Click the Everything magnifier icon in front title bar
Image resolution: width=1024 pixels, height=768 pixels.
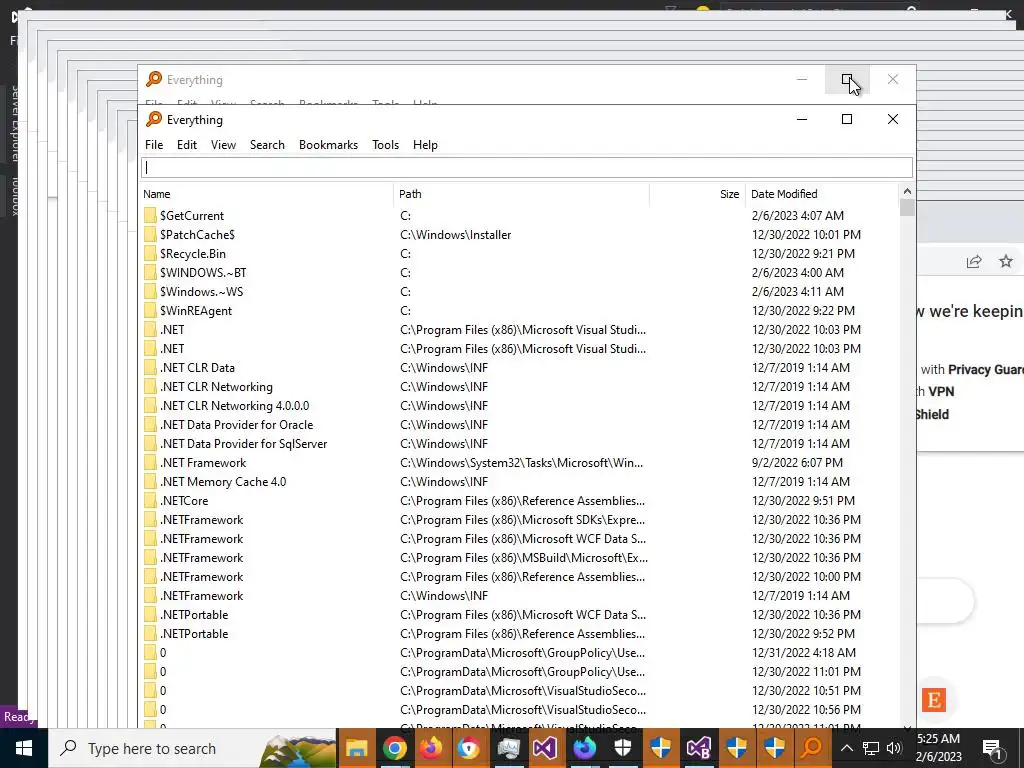coord(153,119)
